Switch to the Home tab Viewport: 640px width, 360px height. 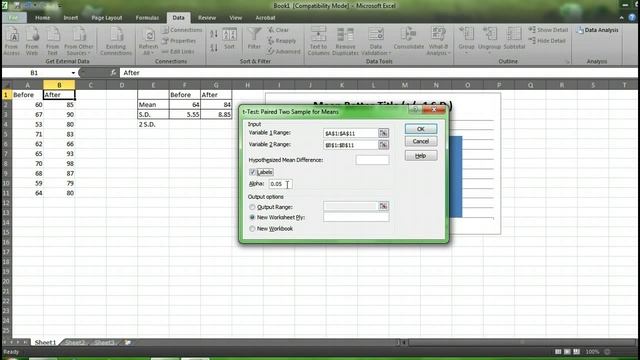coord(42,18)
